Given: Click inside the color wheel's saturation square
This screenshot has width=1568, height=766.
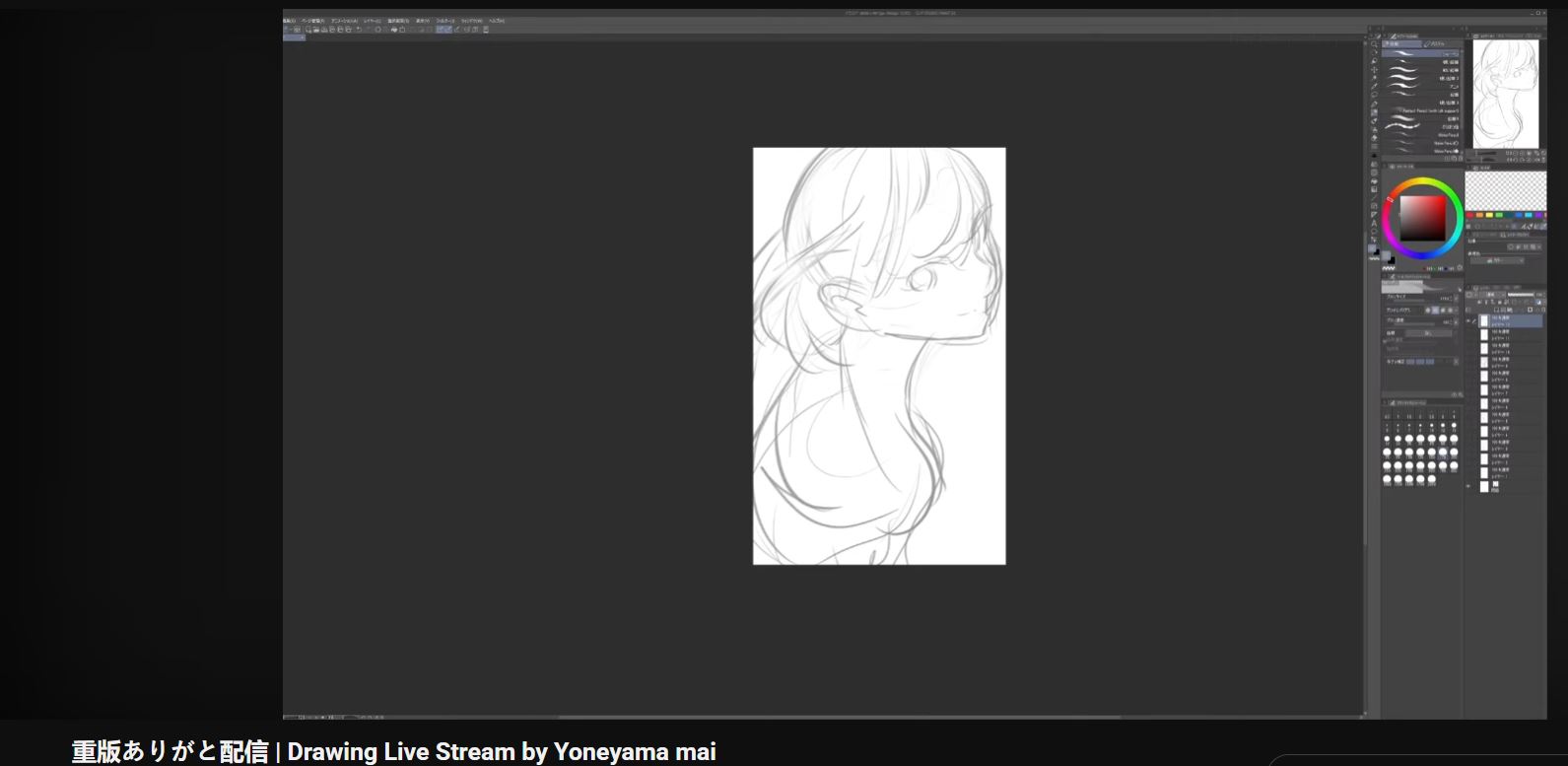Looking at the screenshot, I should [x=1423, y=219].
